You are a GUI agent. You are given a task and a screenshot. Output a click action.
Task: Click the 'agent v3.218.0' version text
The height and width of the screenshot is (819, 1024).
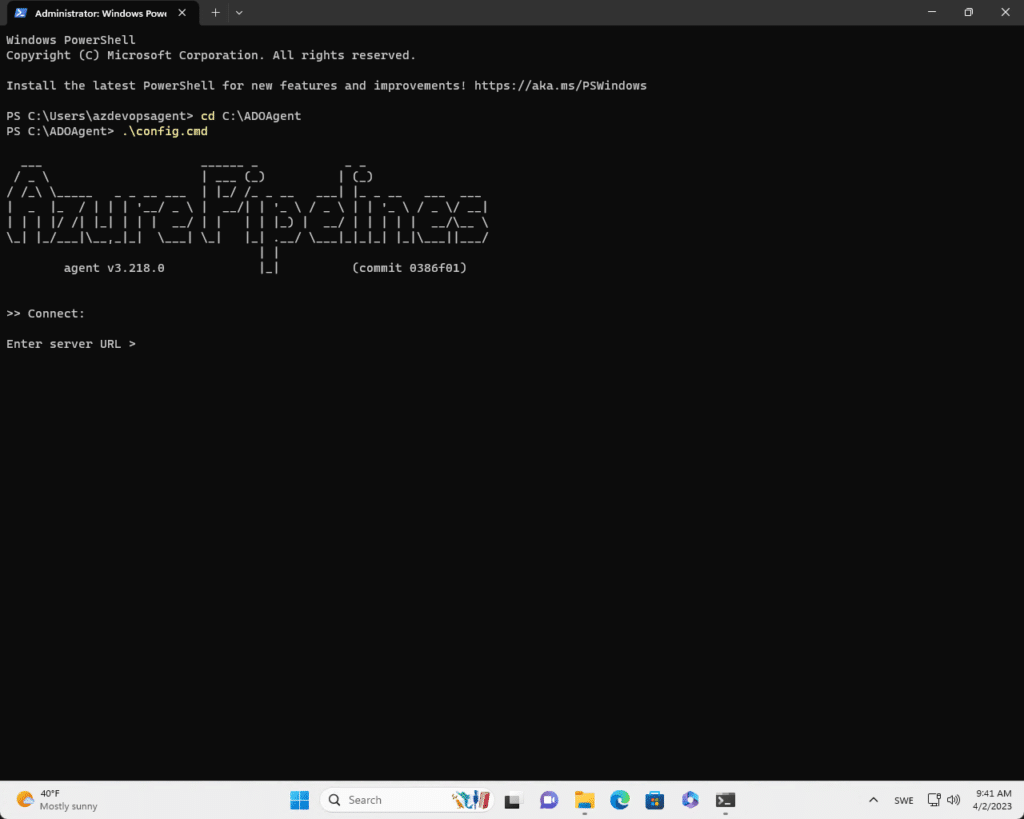pyautogui.click(x=114, y=268)
